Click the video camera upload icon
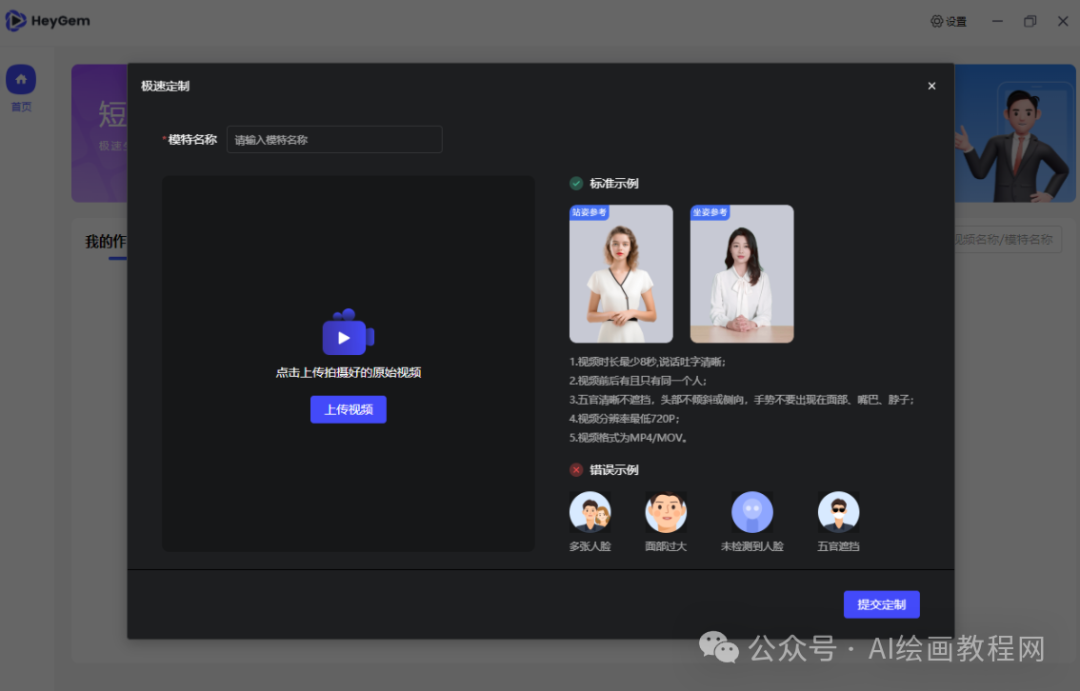The image size is (1080, 691). click(348, 335)
